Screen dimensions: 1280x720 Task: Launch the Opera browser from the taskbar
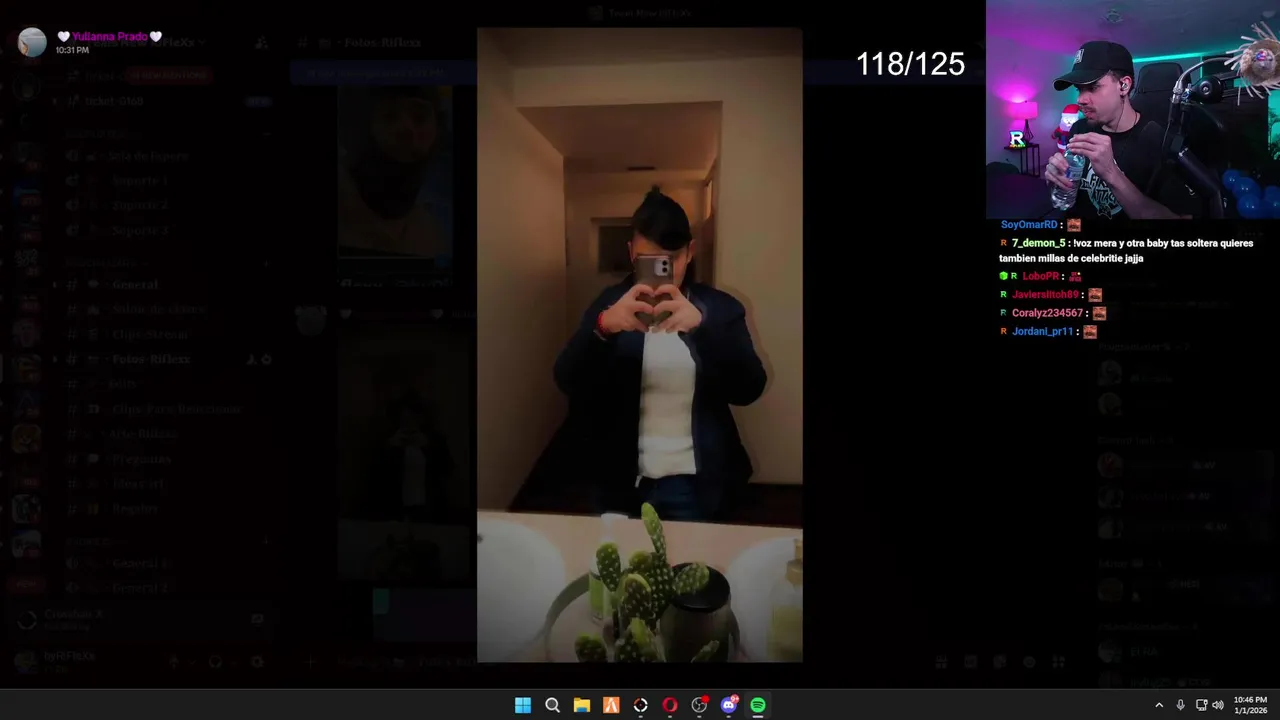click(670, 705)
